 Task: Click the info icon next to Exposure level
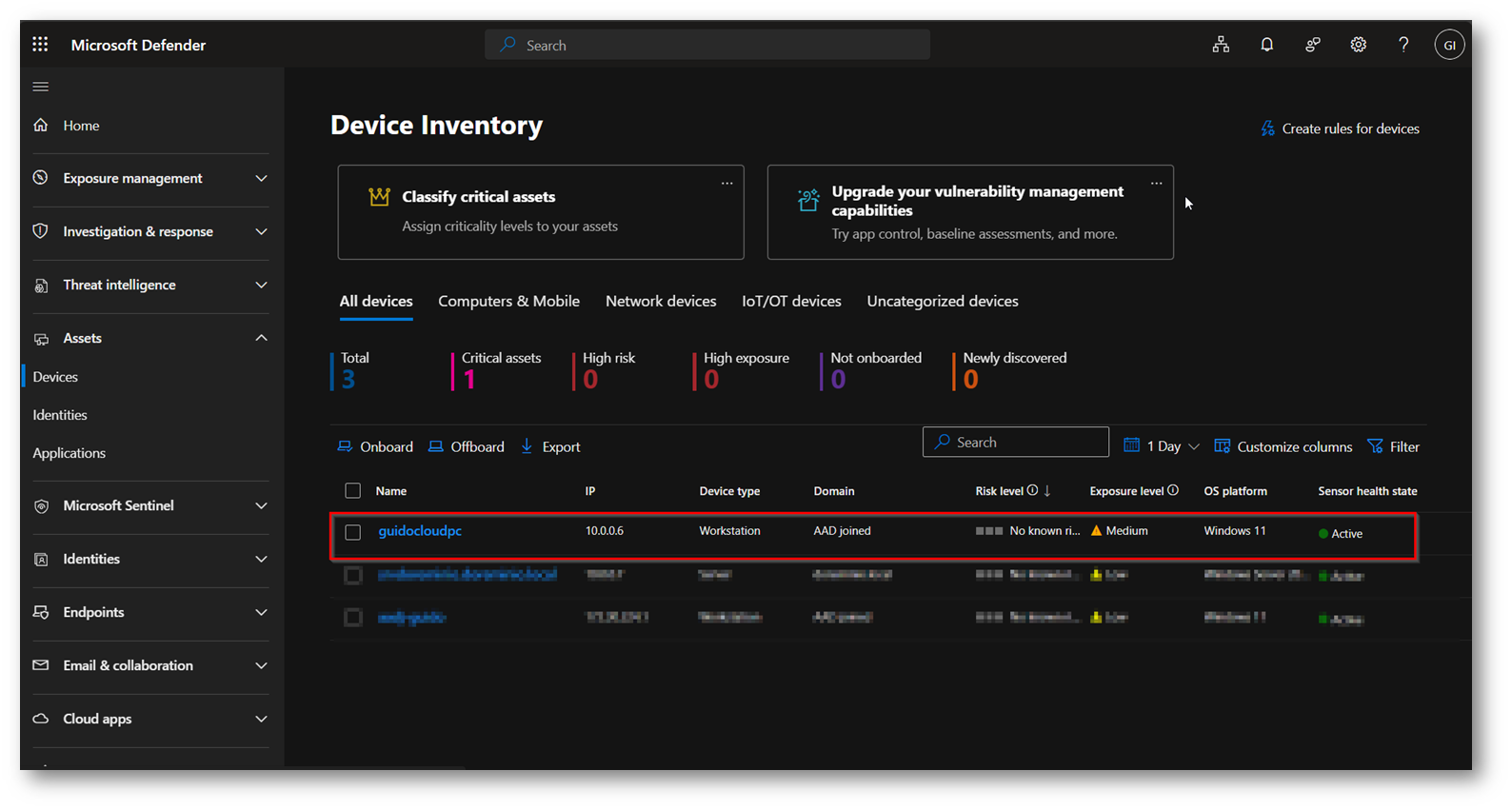coord(1173,490)
